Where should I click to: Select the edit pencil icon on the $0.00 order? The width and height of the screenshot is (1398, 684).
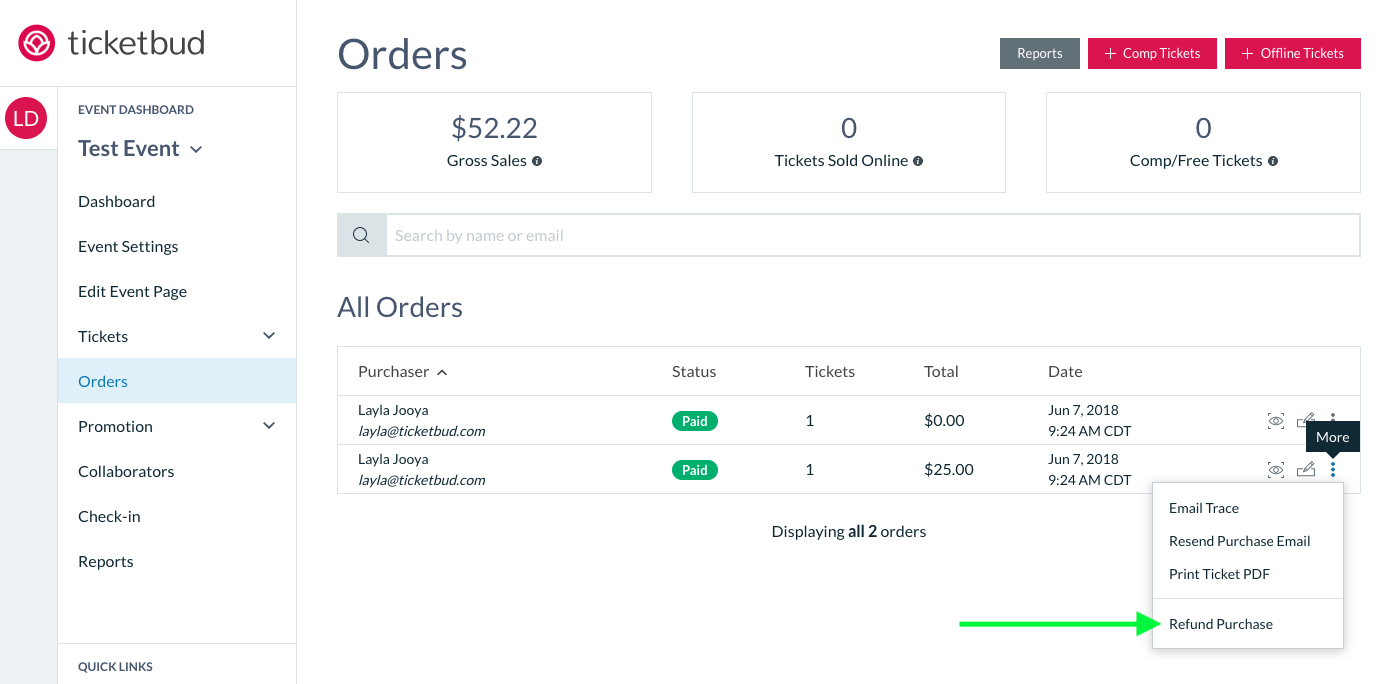coord(1306,420)
